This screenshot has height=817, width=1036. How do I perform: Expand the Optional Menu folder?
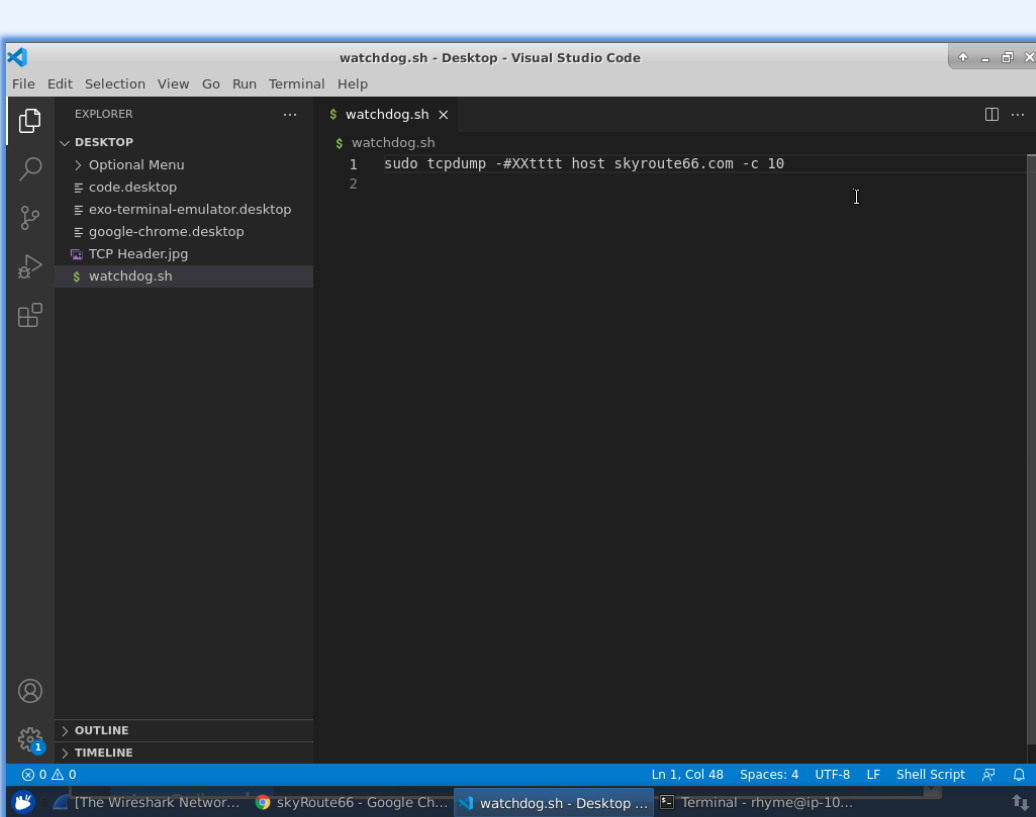click(x=184, y=164)
